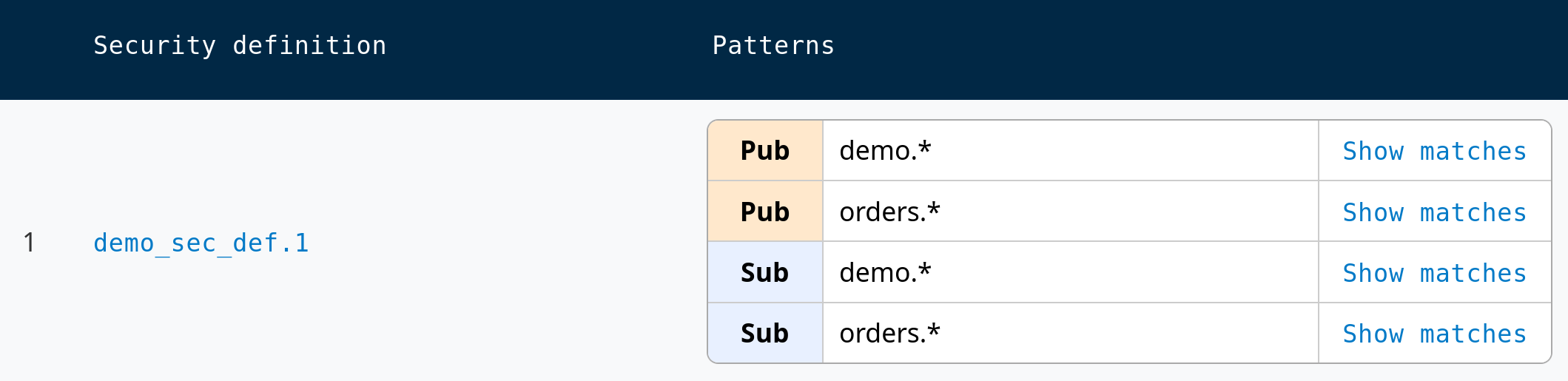Screen dimensions: 1568x381
Task: Click the Sub badge beside demo.*
Action: click(x=765, y=273)
